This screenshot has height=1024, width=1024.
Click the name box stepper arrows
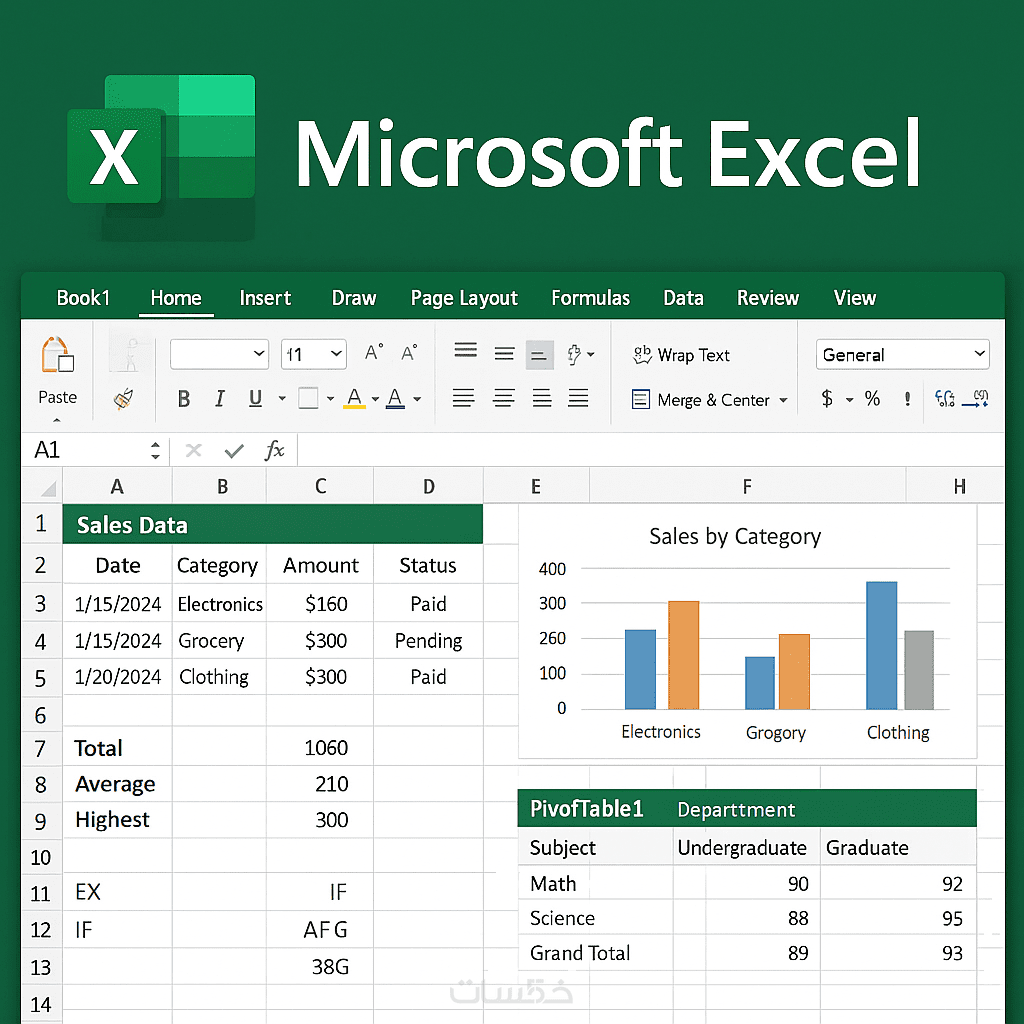pyautogui.click(x=155, y=450)
